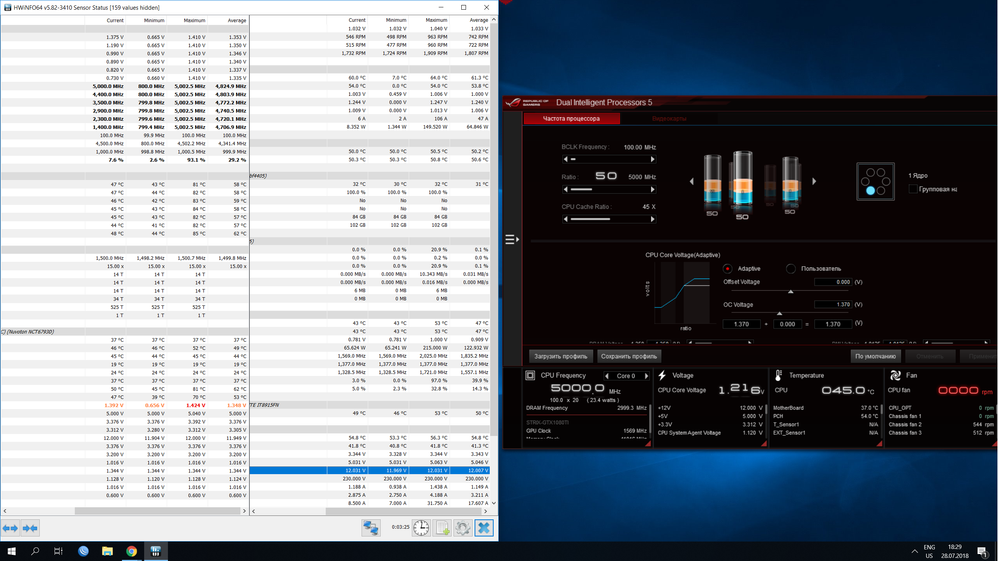Click the core selector dial graphic
This screenshot has height=561, width=999.
[875, 181]
